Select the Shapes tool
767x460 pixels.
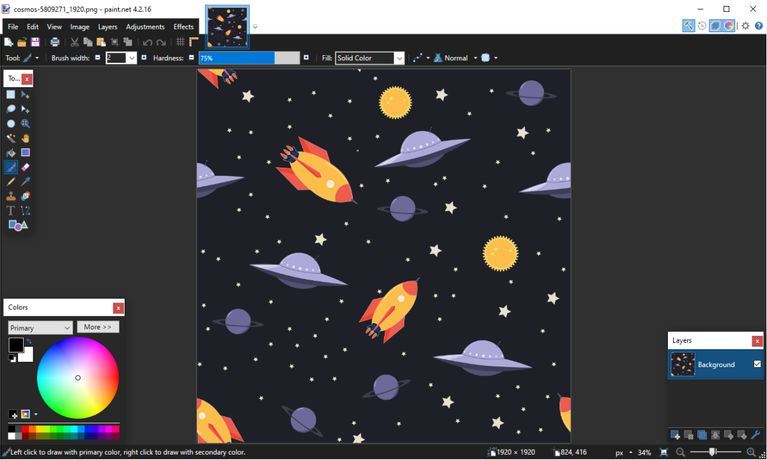[x=16, y=226]
